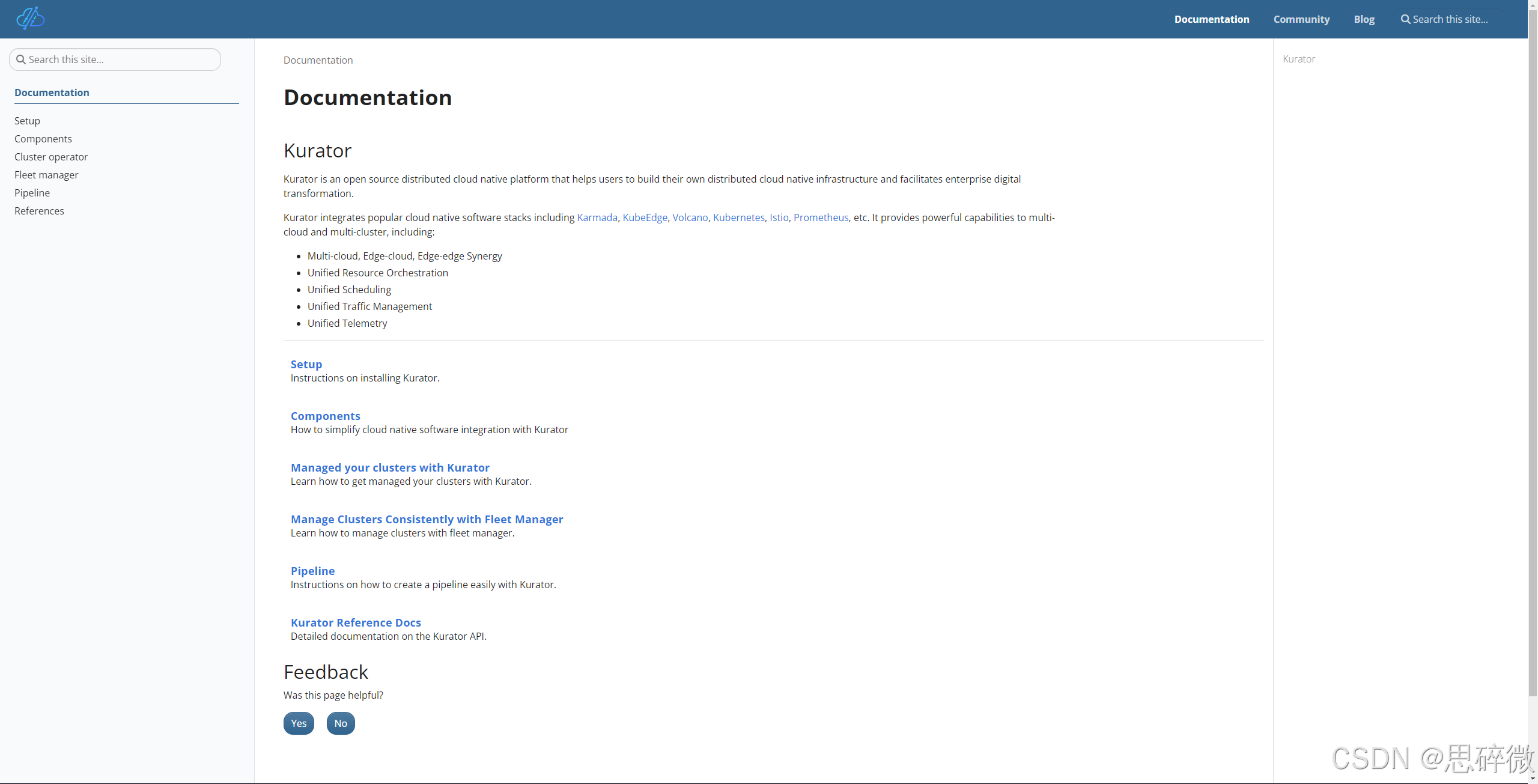Open Cluster operator in the sidebar
Viewport: 1538px width, 784px height.
point(51,157)
